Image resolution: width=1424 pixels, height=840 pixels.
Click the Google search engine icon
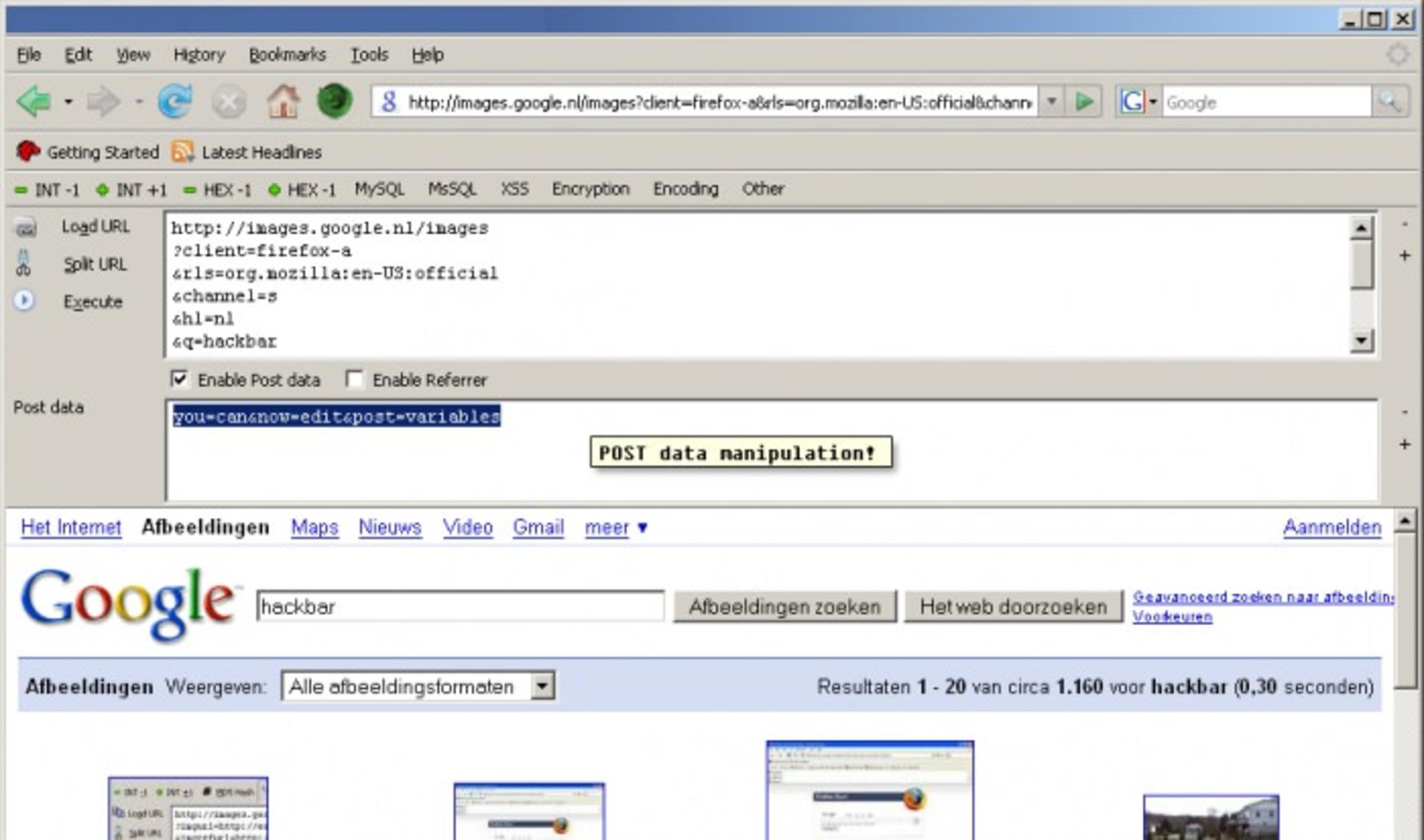(x=1132, y=102)
